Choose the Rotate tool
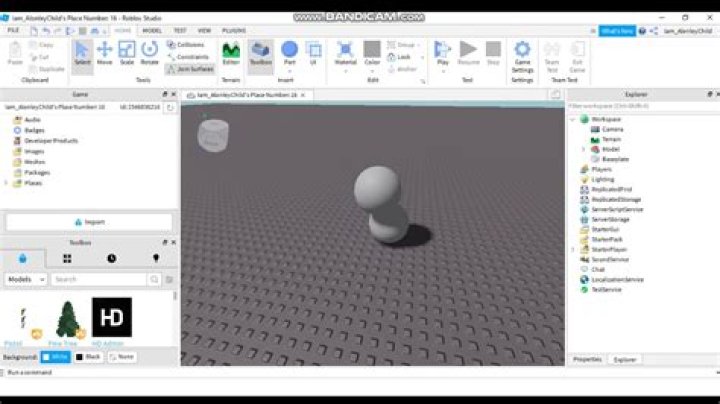The width and height of the screenshot is (720, 404). pos(150,53)
